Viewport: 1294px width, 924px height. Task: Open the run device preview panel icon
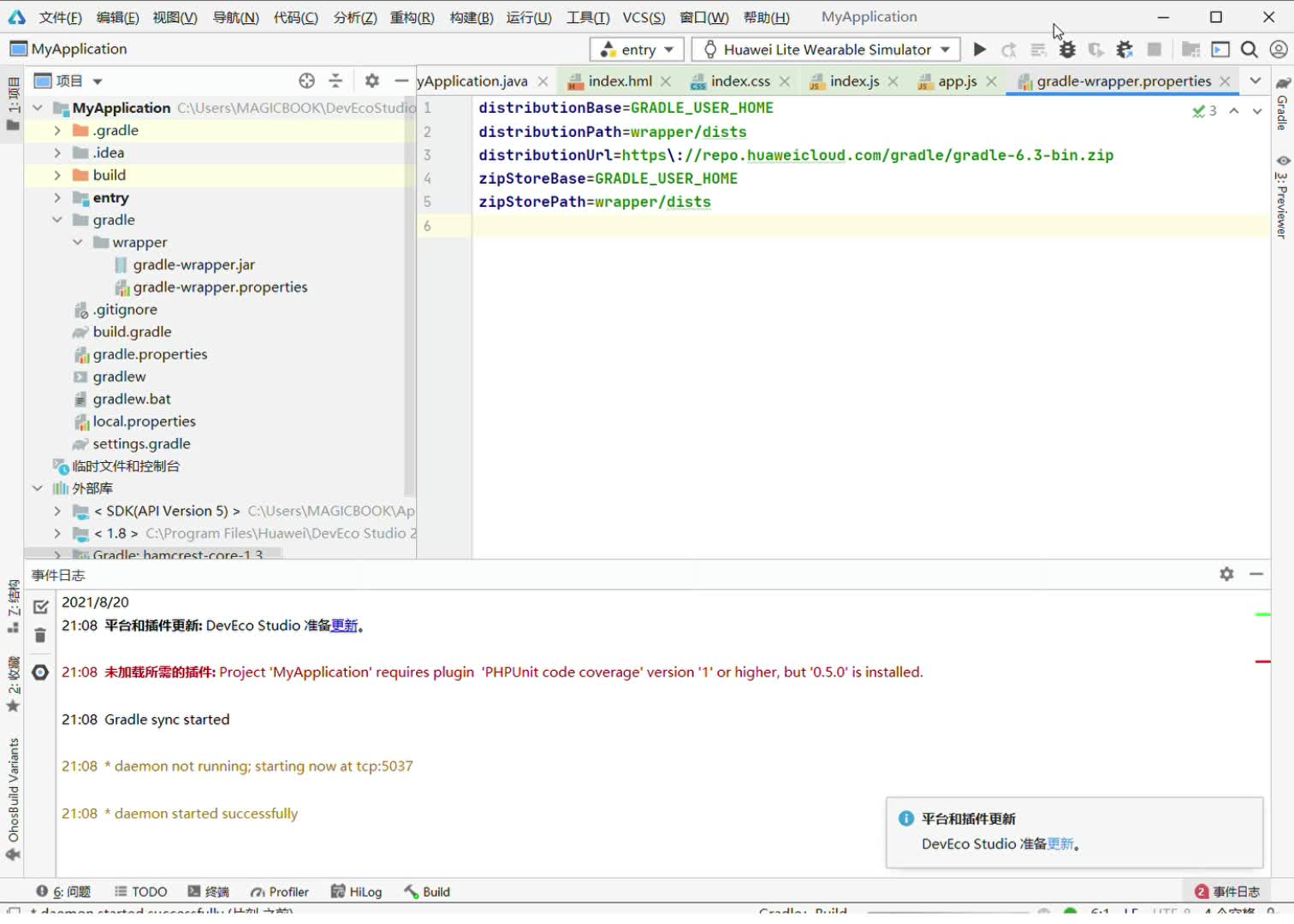(1220, 50)
